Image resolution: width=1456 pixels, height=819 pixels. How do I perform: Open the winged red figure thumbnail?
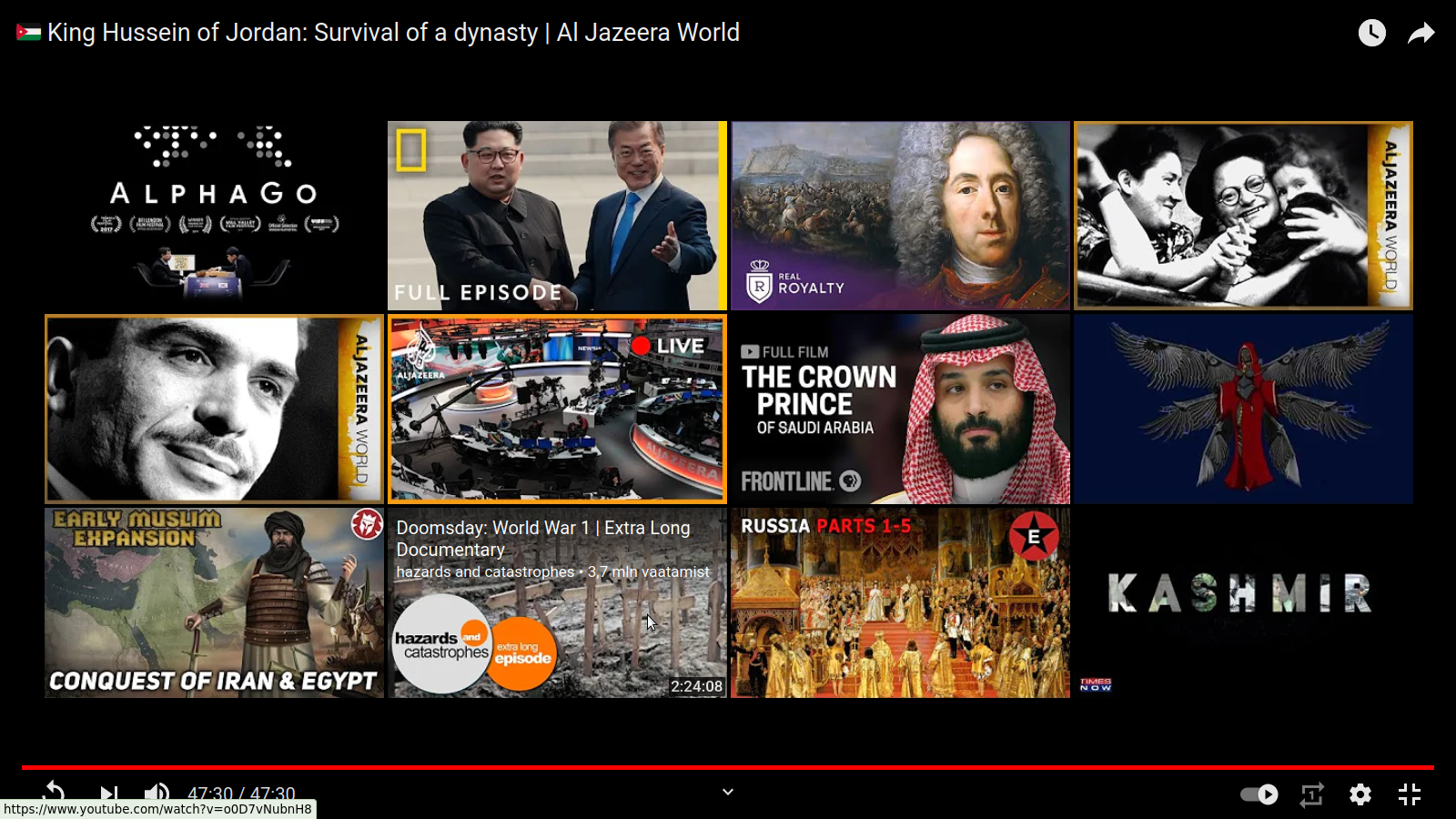tap(1243, 409)
